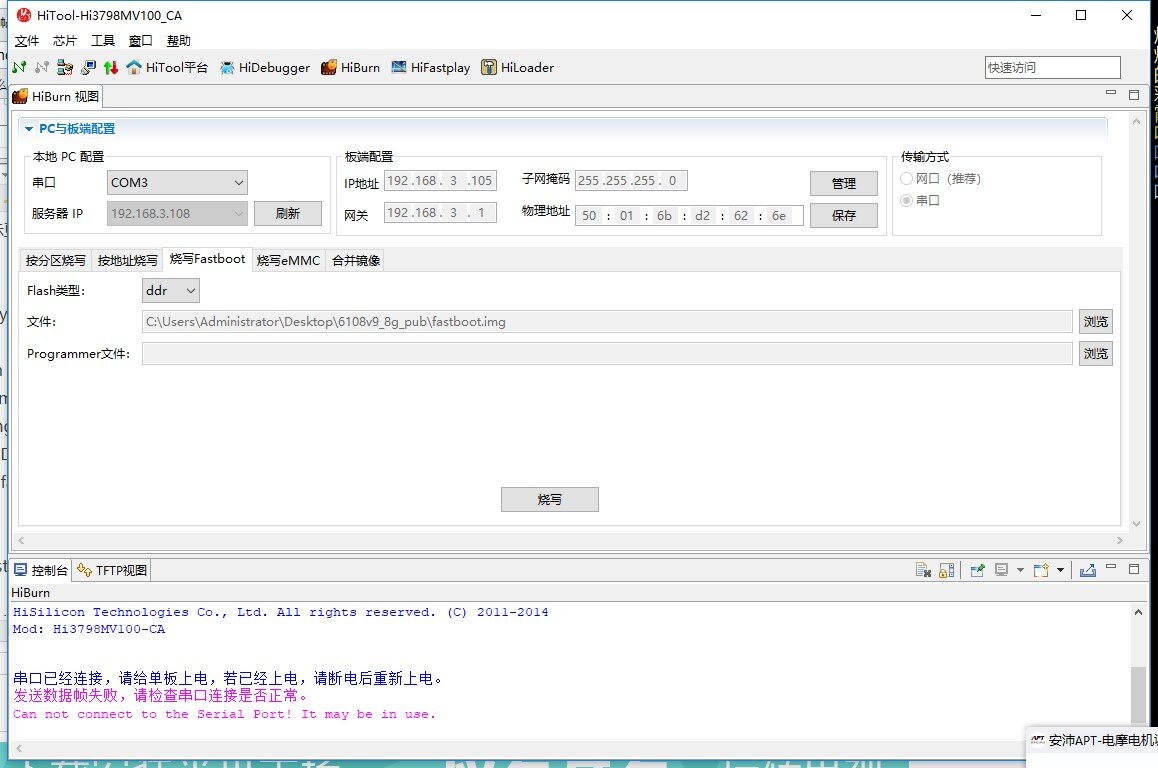Select the HiBurn 视图 tab
1158x768 pixels.
56,96
